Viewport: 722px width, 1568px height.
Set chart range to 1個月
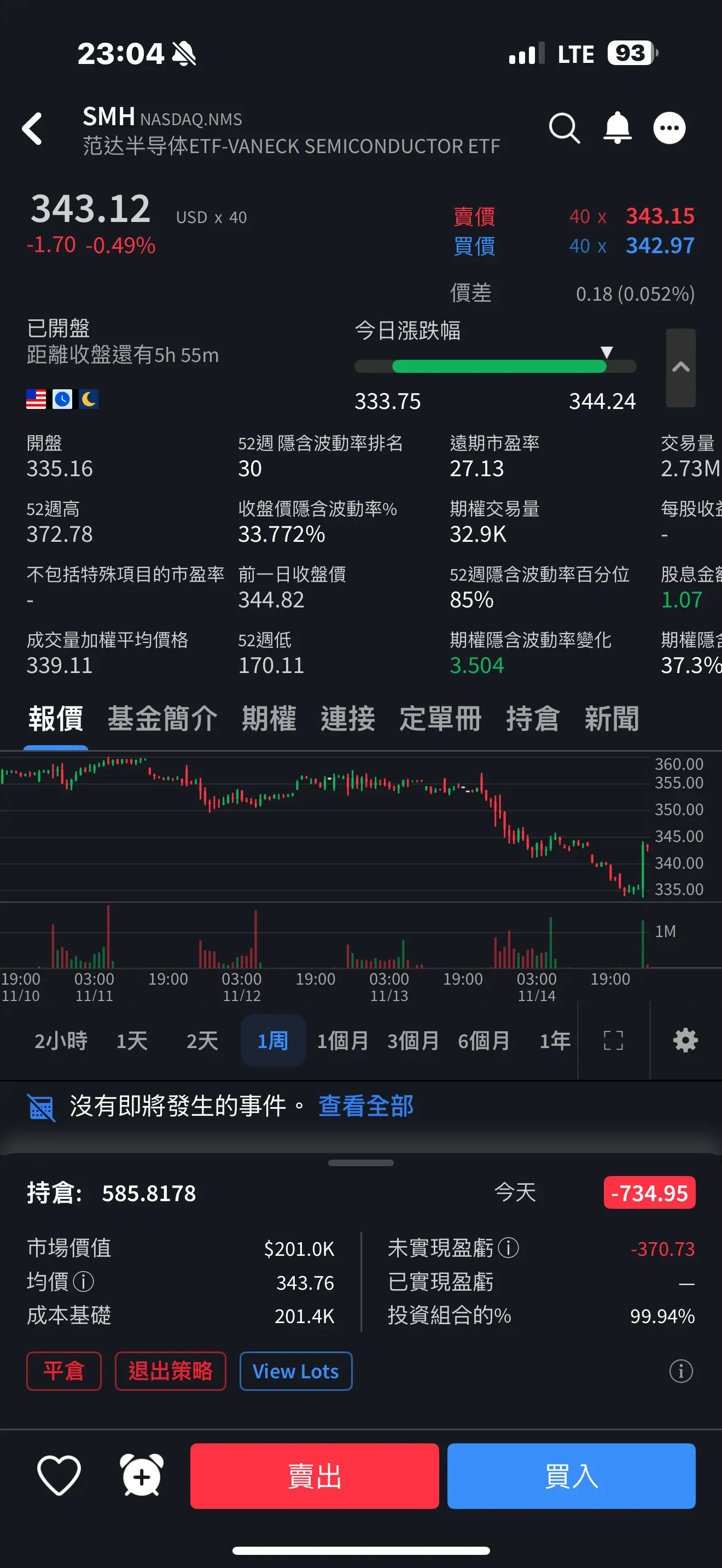(x=343, y=1041)
